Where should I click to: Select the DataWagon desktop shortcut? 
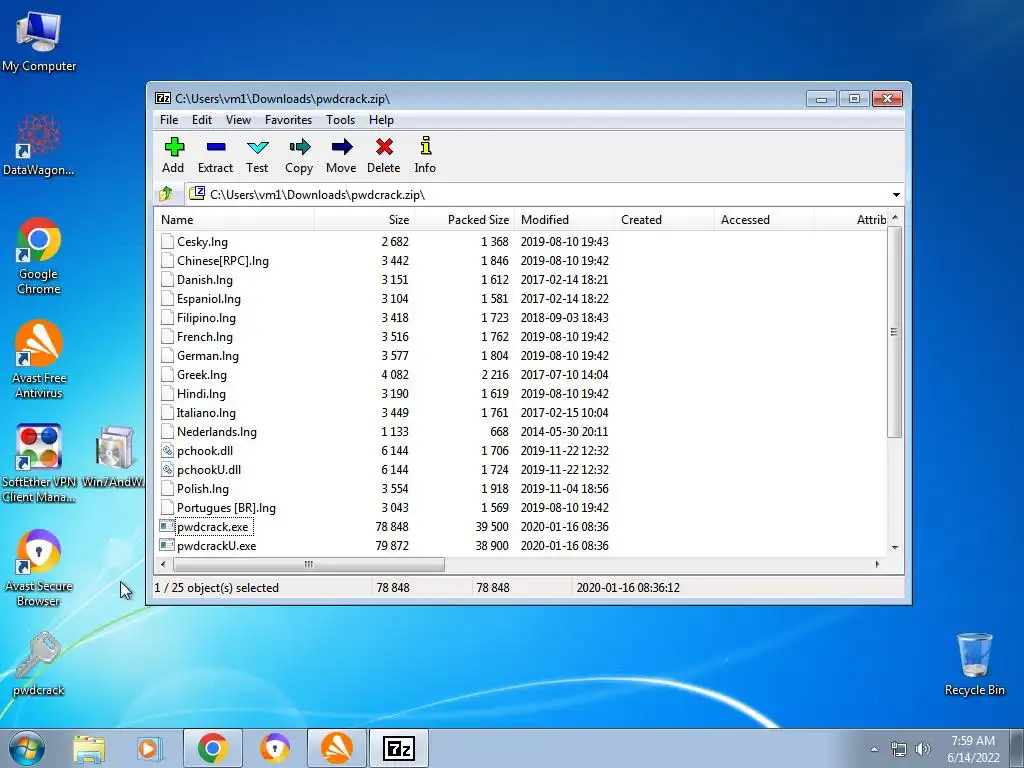(x=39, y=145)
